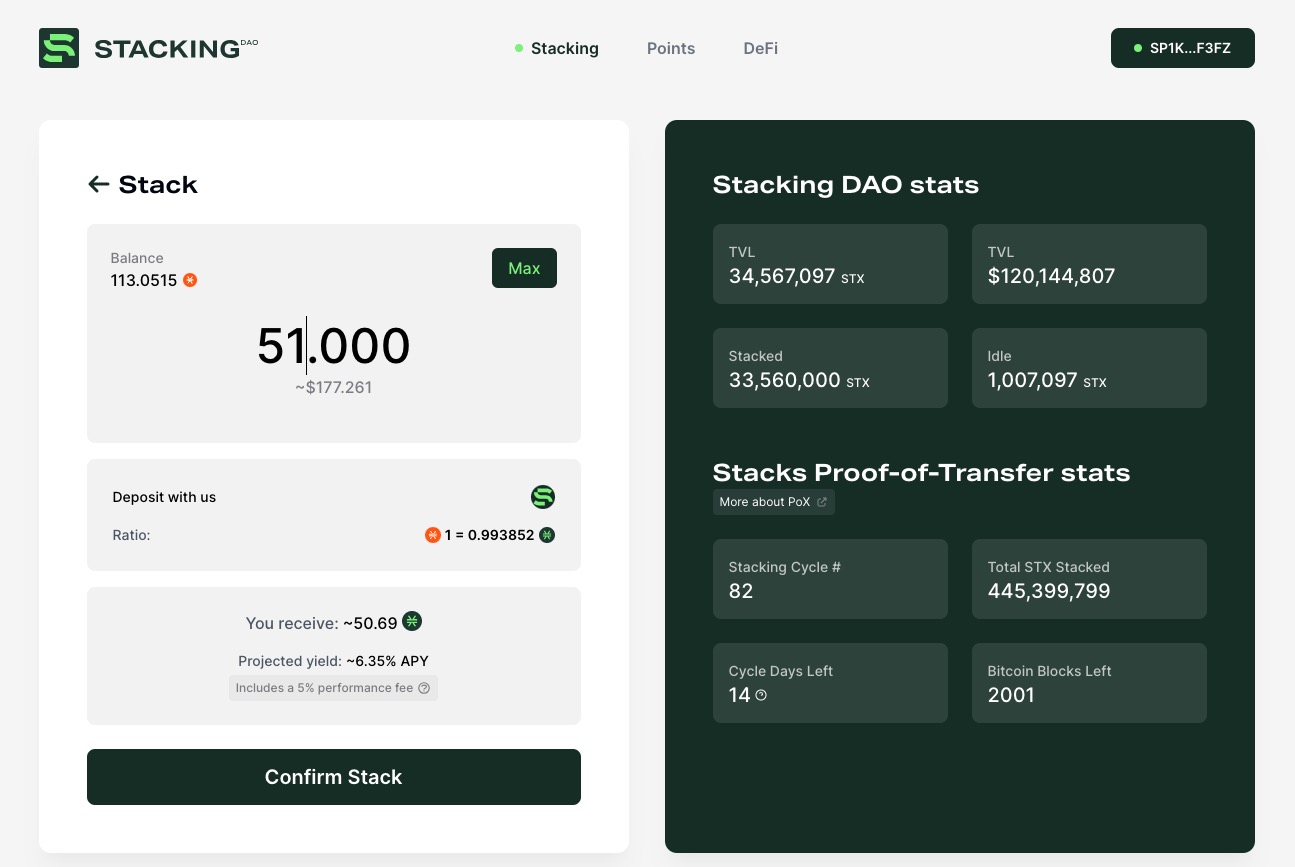Open the Stacking tab

[564, 48]
